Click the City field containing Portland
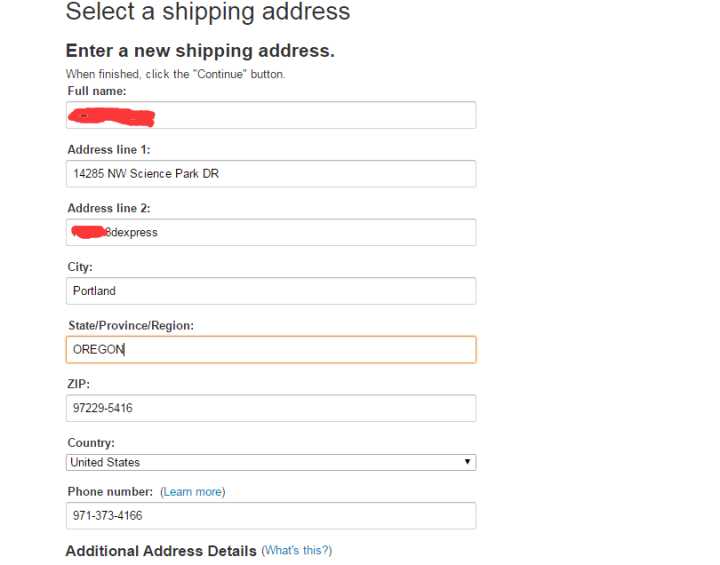This screenshot has height=565, width=720. [x=270, y=291]
